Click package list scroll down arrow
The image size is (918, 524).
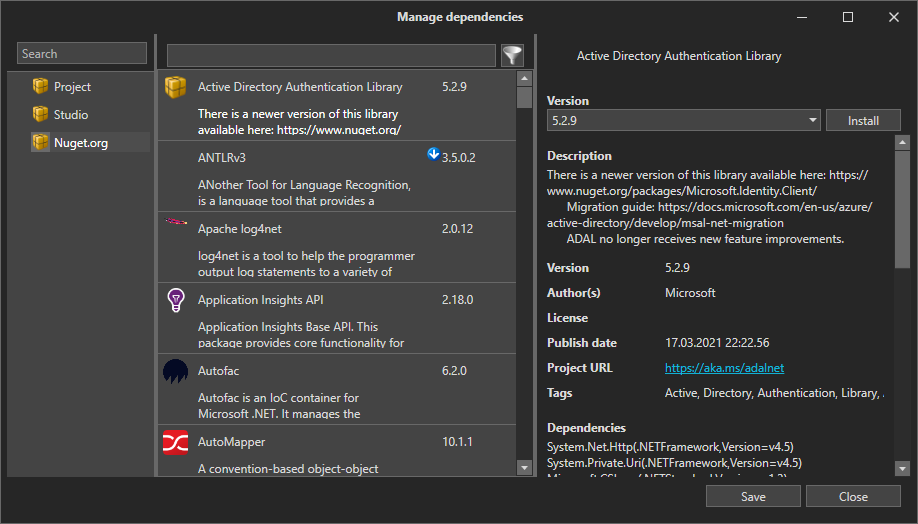point(525,468)
